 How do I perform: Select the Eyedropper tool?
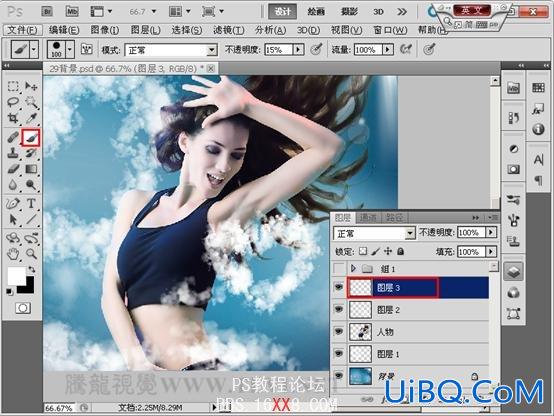pyautogui.click(x=31, y=118)
